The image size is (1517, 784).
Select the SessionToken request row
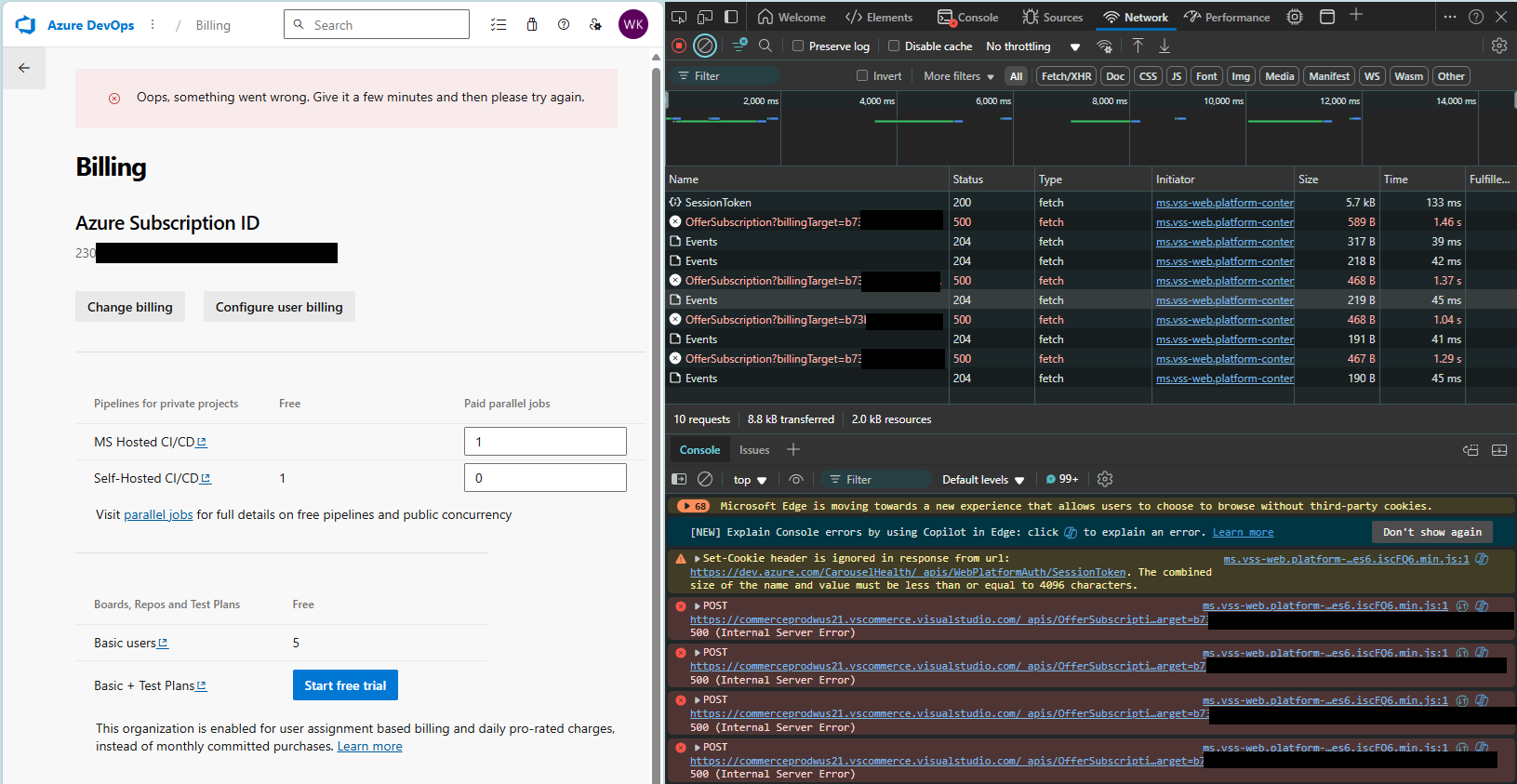(x=1089, y=202)
